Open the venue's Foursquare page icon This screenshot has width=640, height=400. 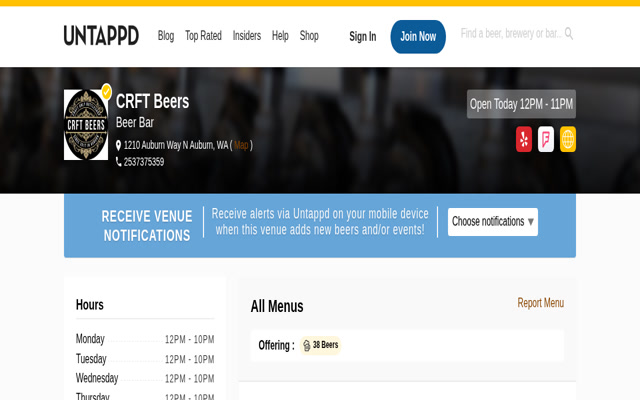[546, 139]
